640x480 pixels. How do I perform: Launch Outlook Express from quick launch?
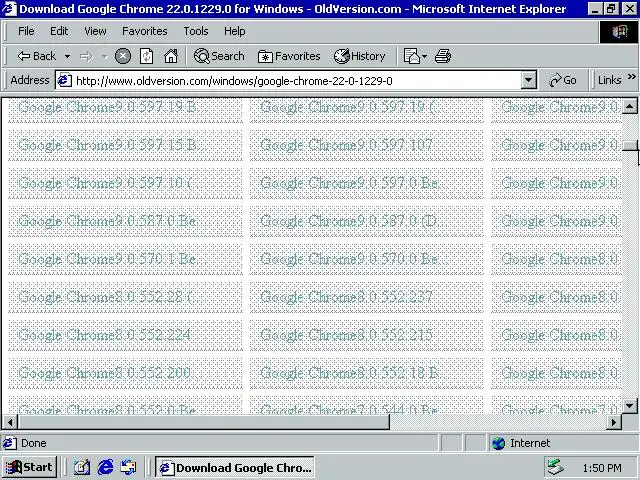[129, 467]
